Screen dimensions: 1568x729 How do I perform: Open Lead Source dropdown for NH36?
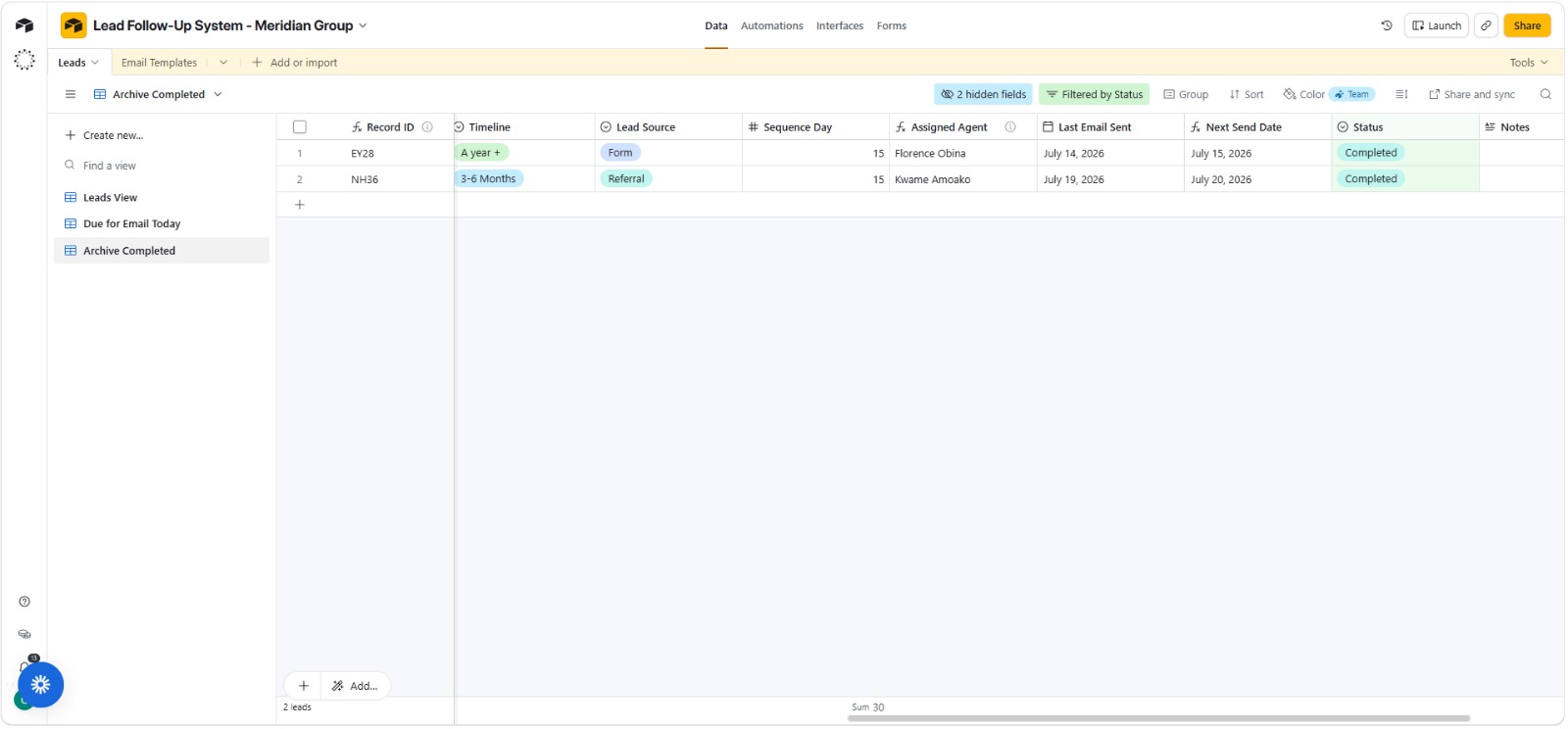coord(668,179)
